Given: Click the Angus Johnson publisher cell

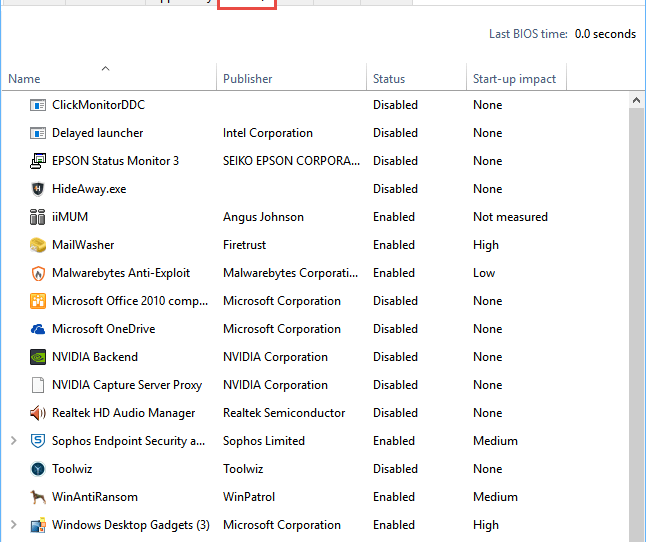Looking at the screenshot, I should (x=263, y=217).
